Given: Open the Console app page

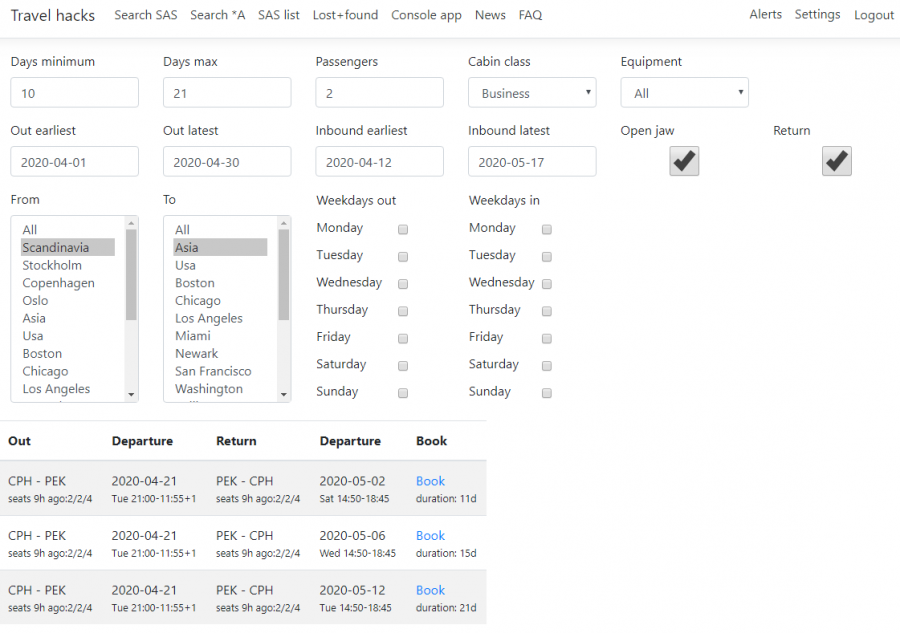Looking at the screenshot, I should point(426,15).
